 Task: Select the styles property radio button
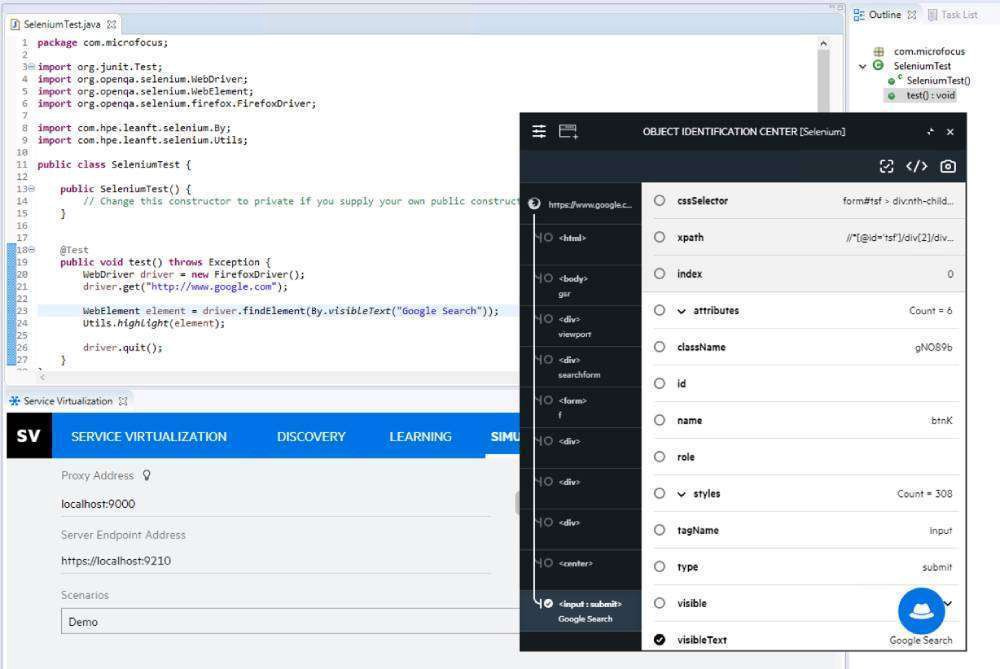tap(659, 493)
